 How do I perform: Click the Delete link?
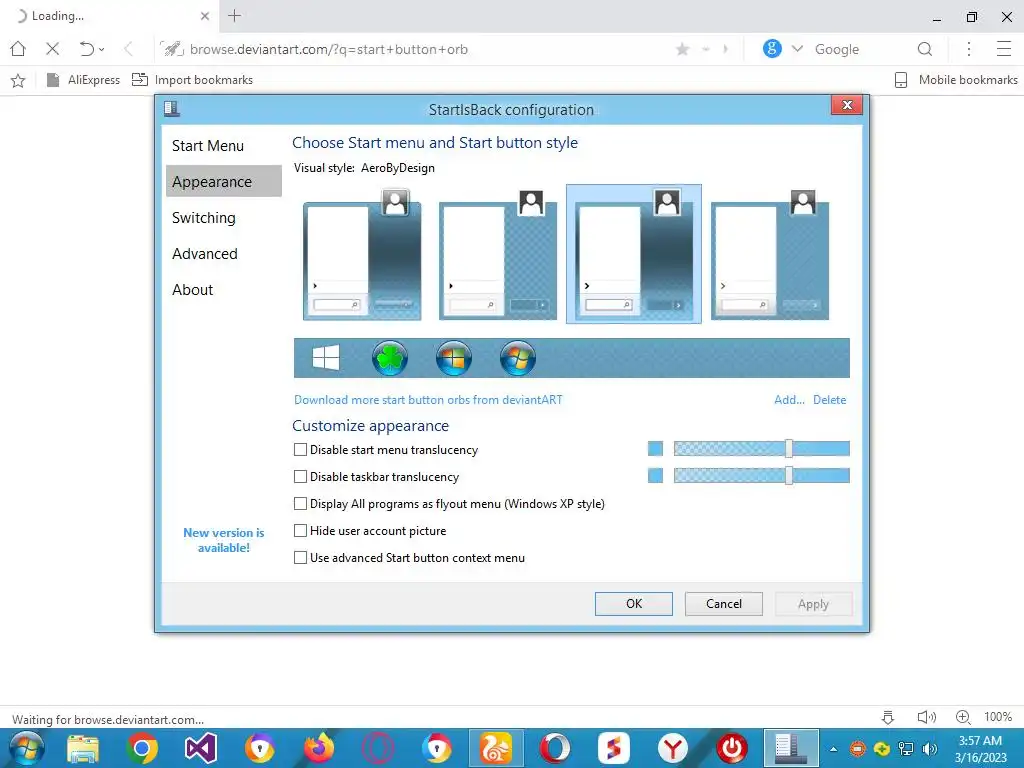829,400
